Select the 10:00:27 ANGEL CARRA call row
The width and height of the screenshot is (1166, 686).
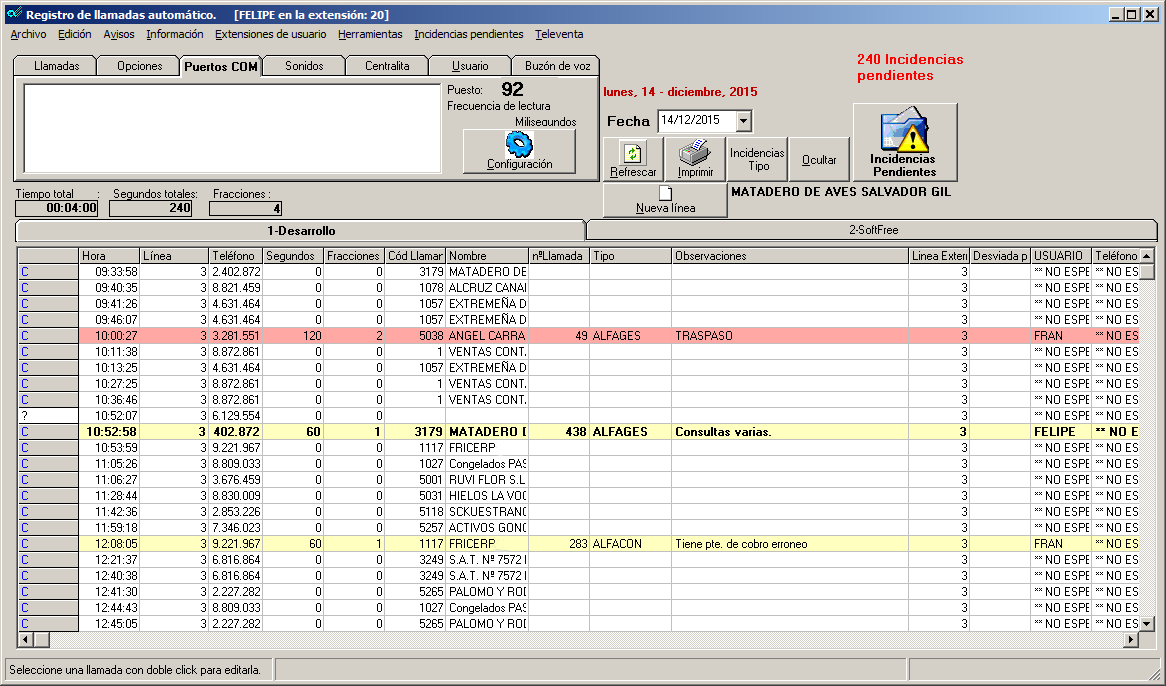coord(486,336)
